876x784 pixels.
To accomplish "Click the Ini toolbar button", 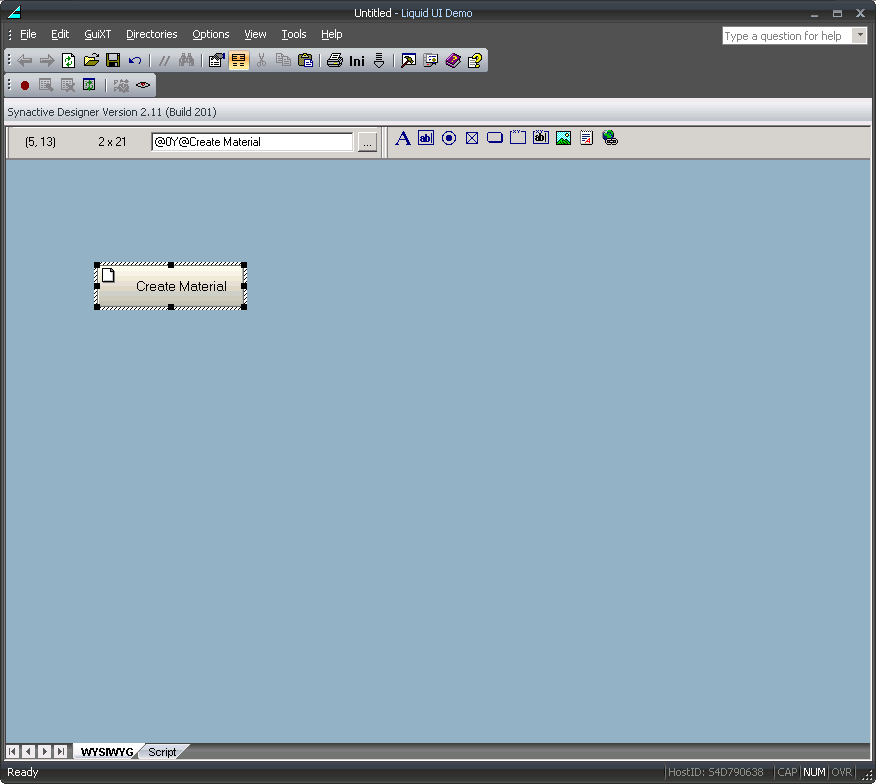I will pos(357,60).
